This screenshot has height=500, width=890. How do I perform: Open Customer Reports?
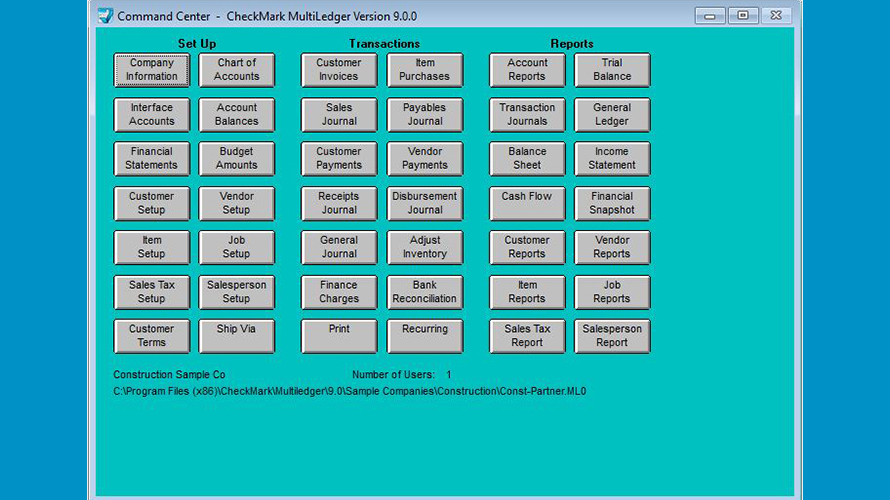[527, 247]
